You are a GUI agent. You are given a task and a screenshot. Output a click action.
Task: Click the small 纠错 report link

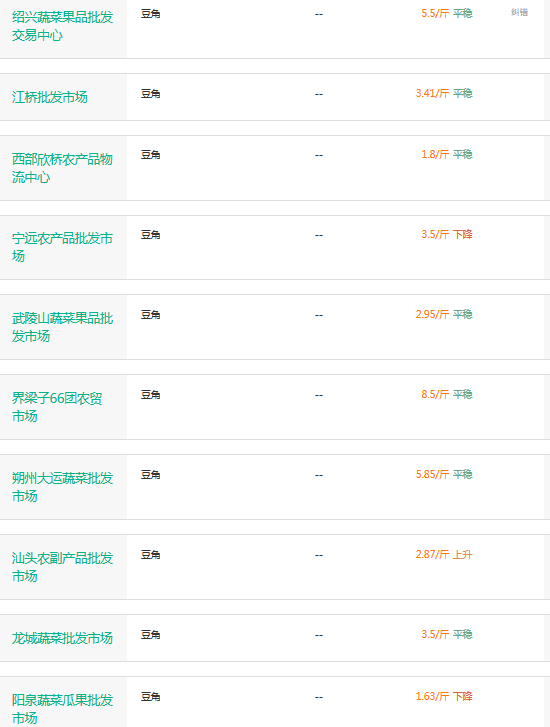519,12
